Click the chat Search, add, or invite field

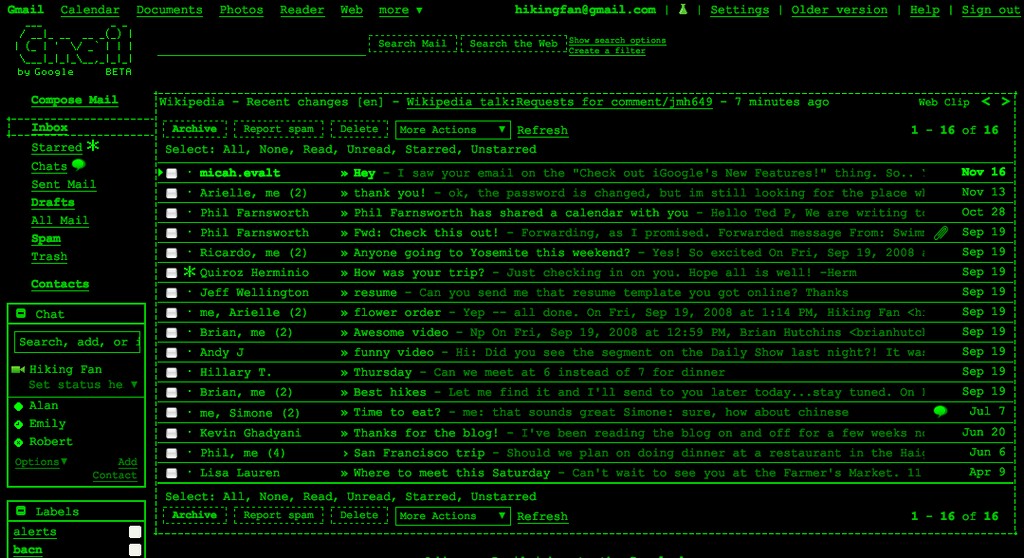pos(77,342)
